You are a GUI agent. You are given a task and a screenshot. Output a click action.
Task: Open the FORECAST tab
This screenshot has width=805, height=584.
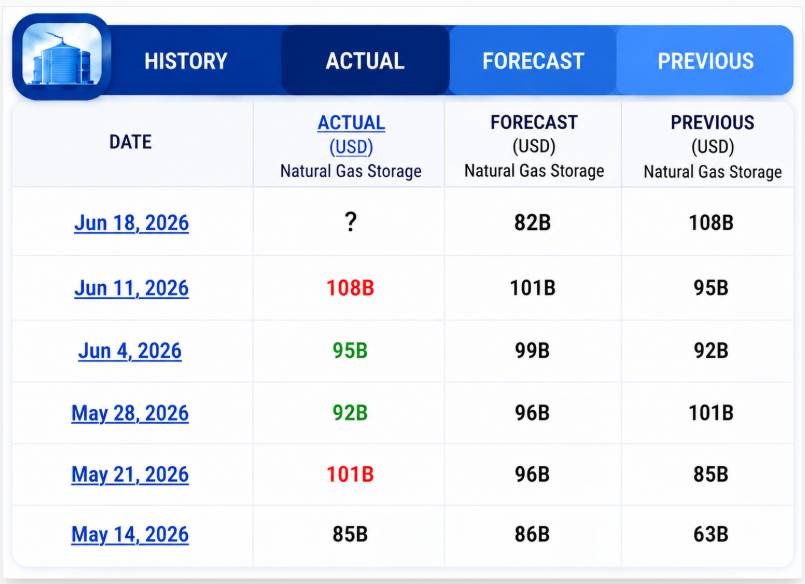(533, 61)
